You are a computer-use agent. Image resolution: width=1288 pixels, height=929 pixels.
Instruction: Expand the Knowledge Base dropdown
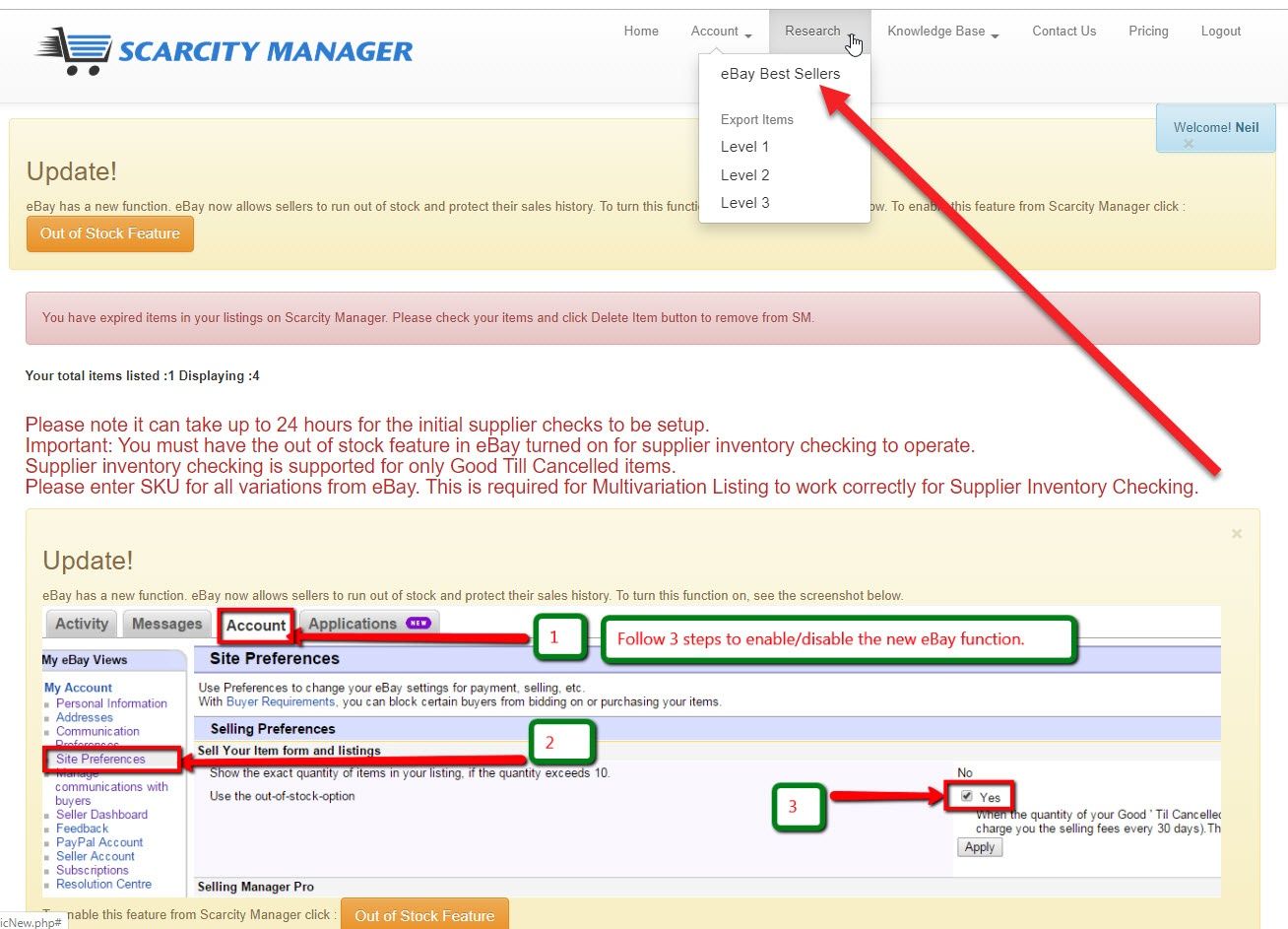tap(942, 32)
